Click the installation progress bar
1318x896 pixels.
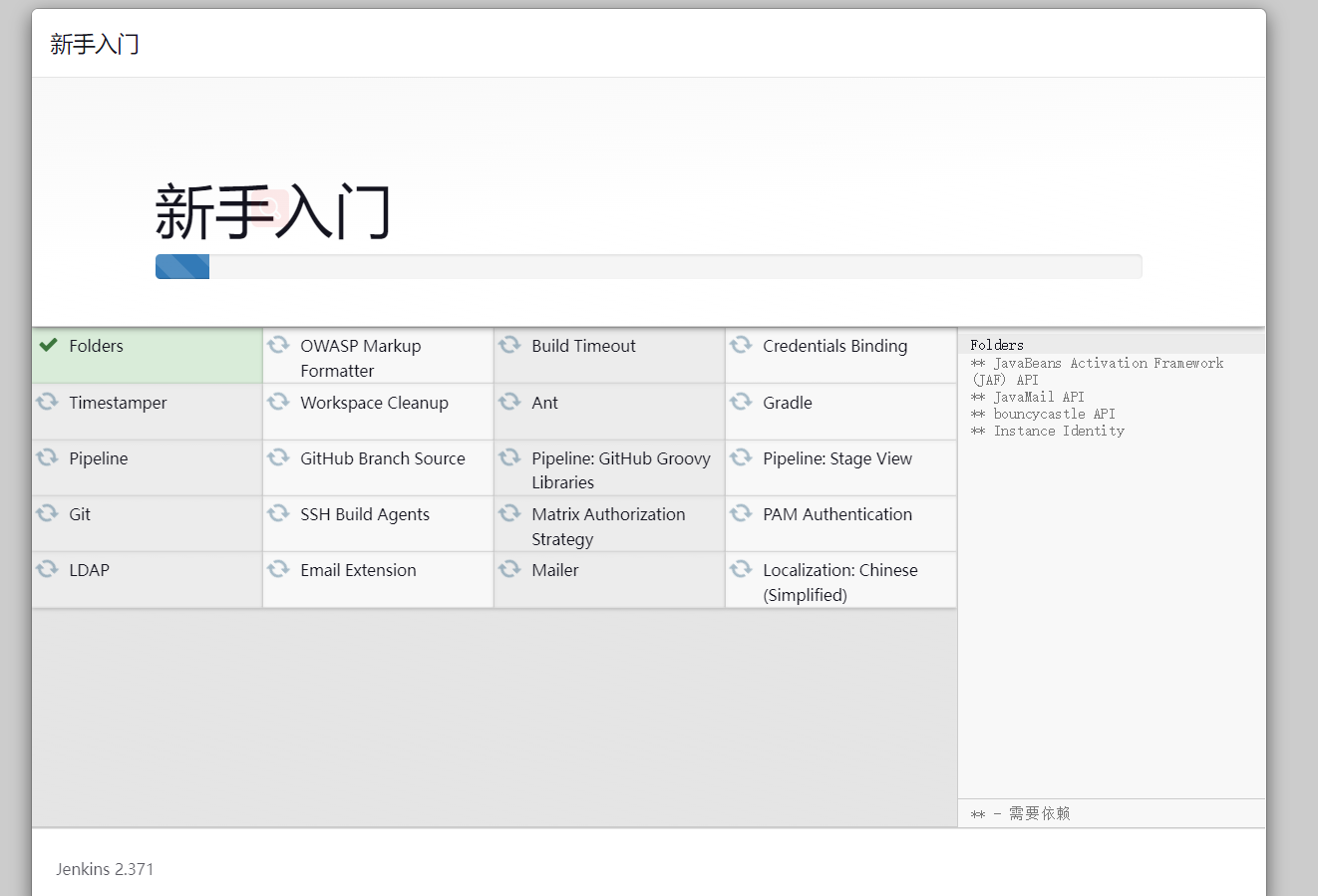648,267
